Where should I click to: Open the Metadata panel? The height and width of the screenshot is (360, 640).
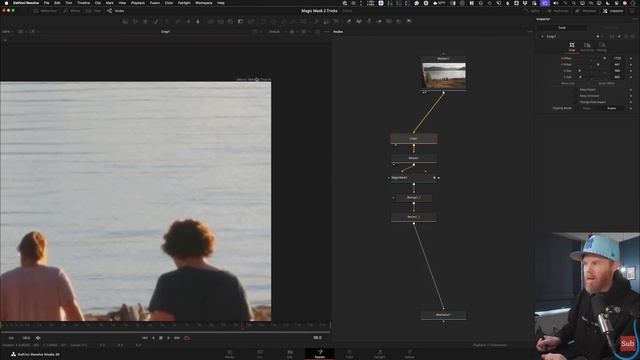(586, 11)
